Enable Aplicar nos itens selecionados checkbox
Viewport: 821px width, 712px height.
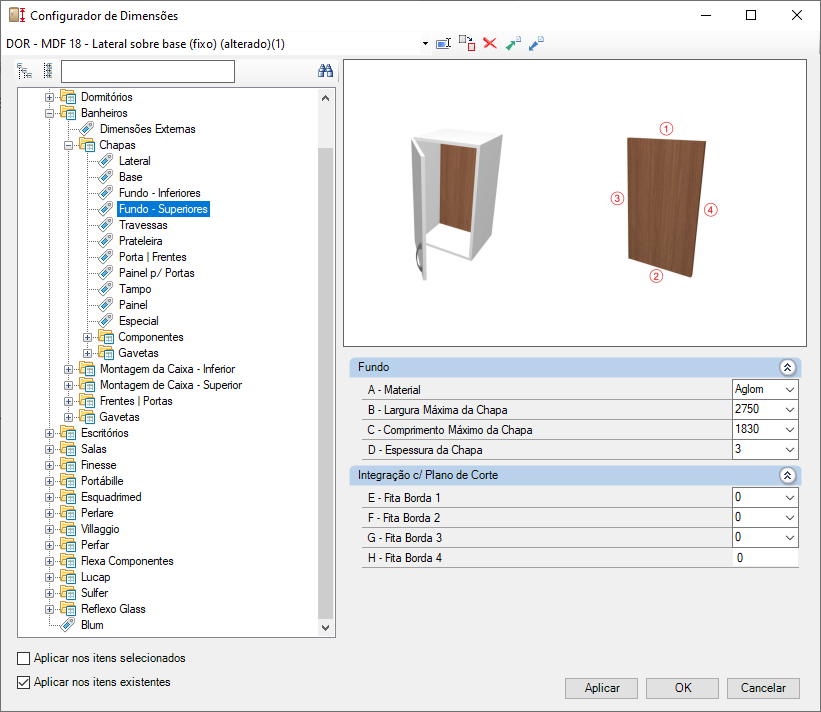tap(24, 659)
